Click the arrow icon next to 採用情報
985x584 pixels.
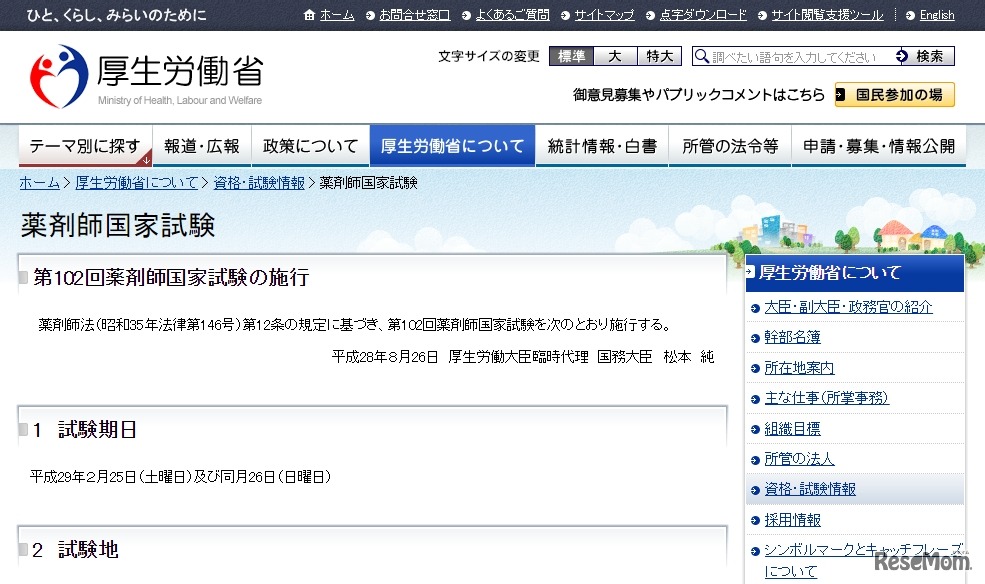[x=754, y=519]
